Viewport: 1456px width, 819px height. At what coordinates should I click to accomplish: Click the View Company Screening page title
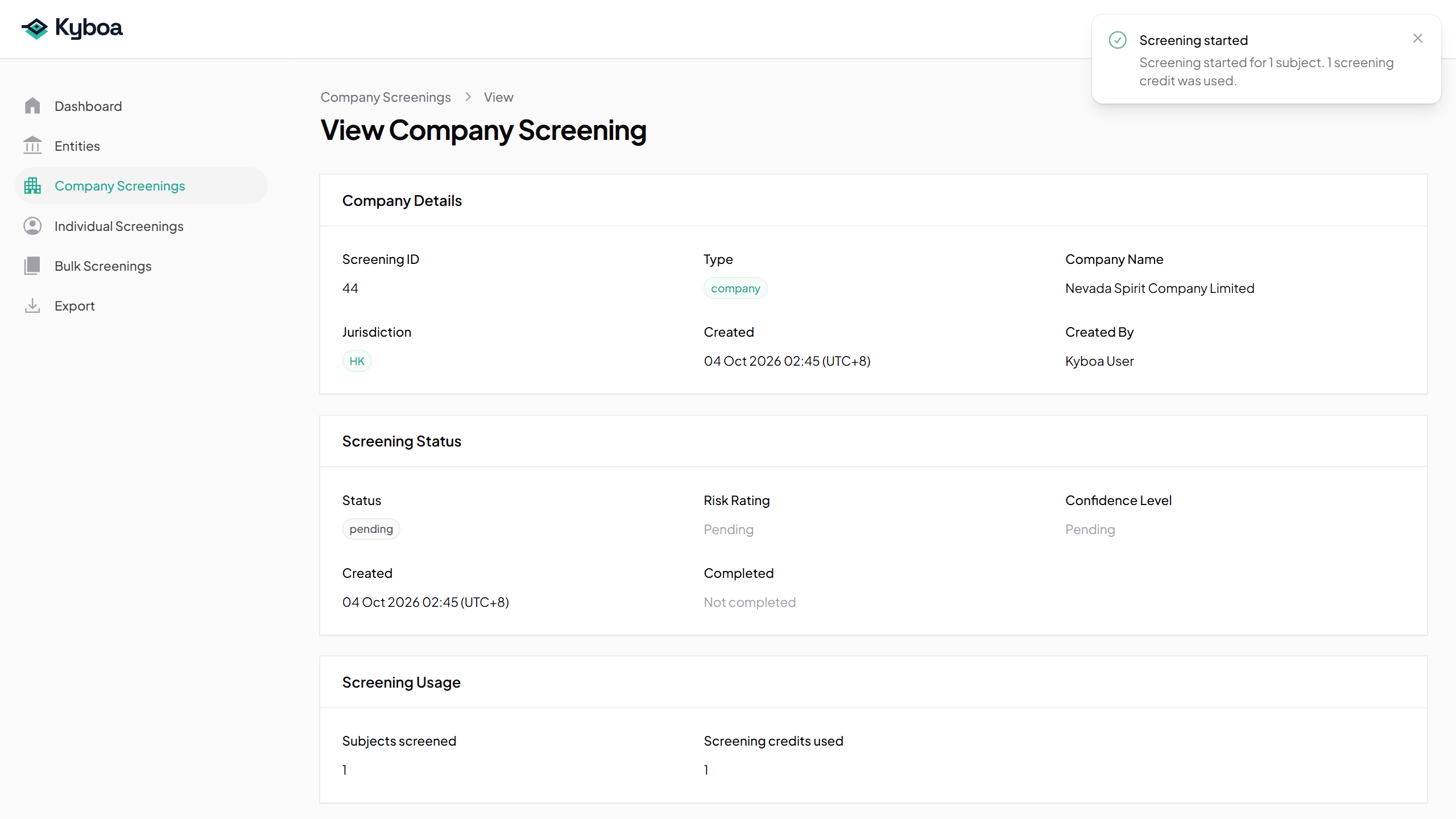tap(483, 130)
